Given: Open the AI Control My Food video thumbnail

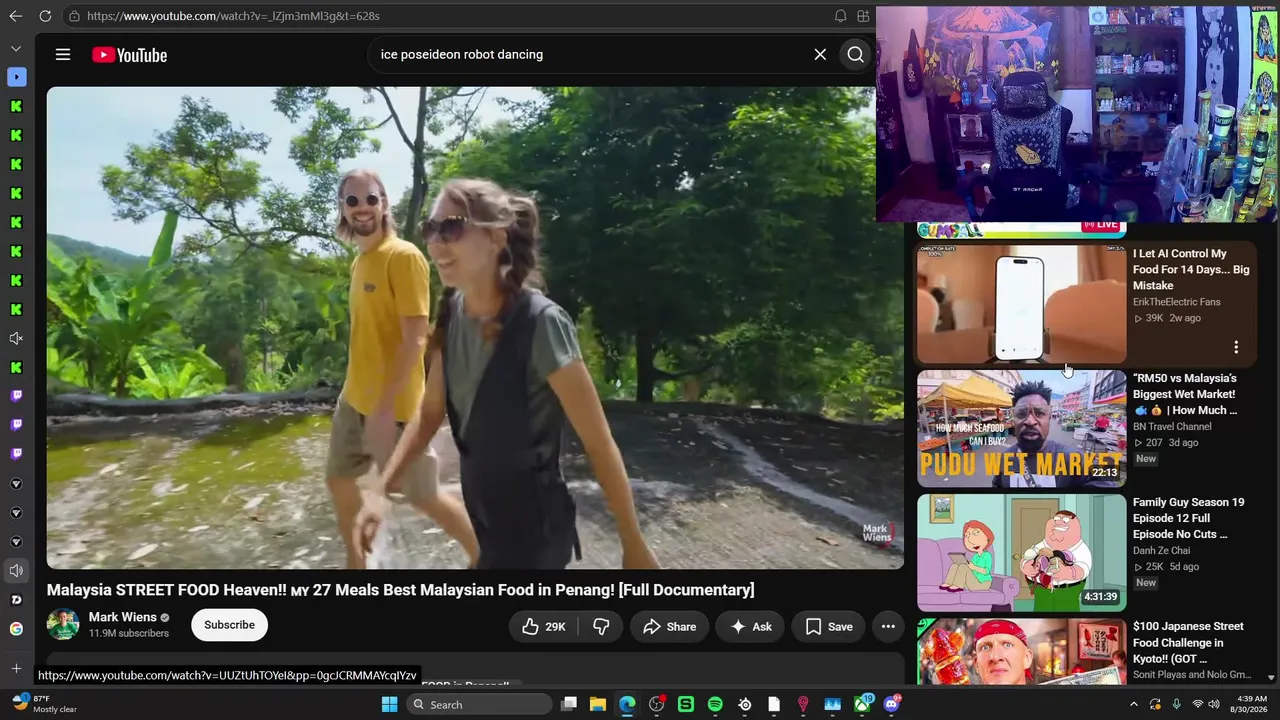Looking at the screenshot, I should 1021,304.
